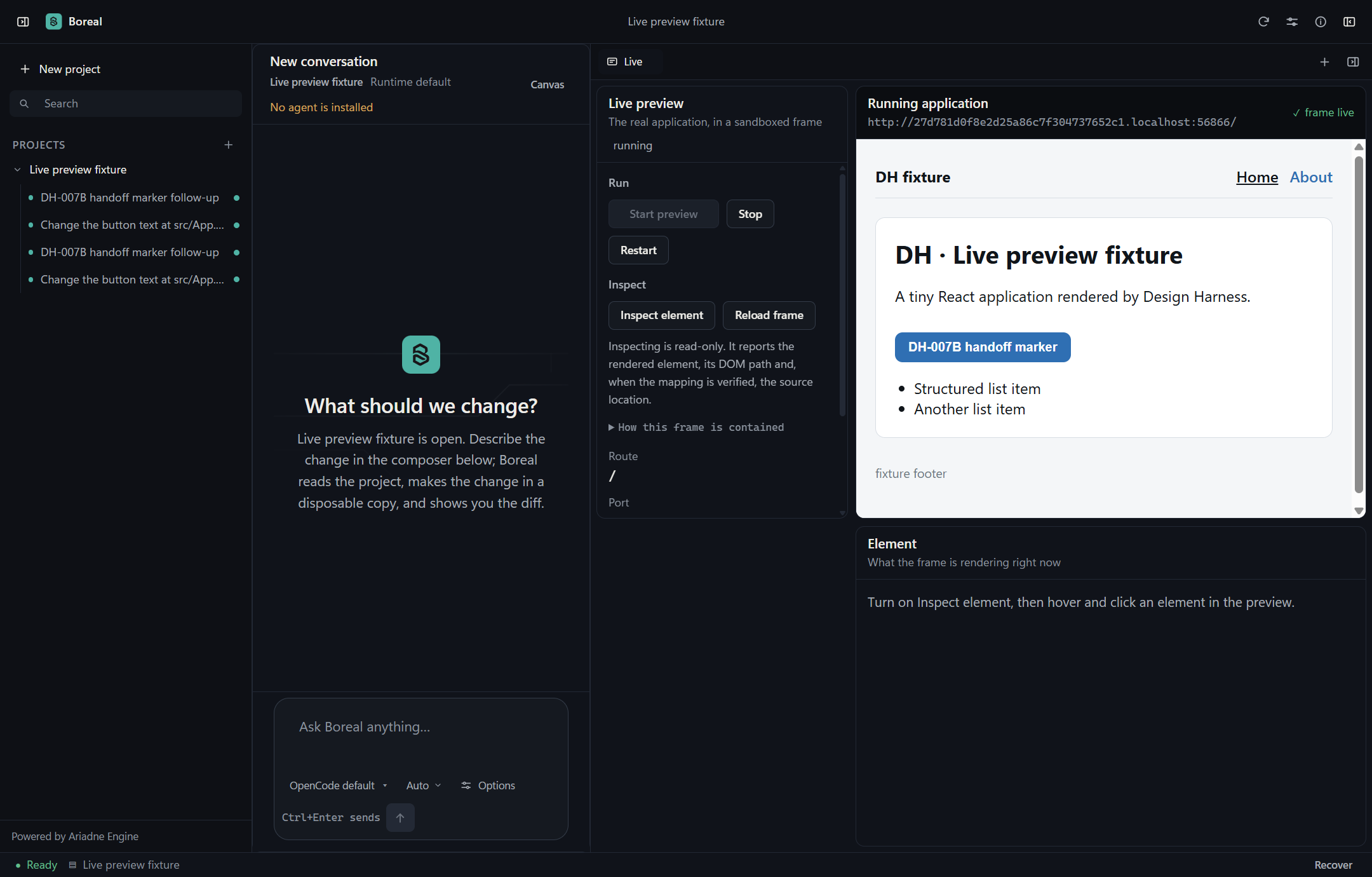Image resolution: width=1372 pixels, height=877 pixels.
Task: Click Structured list item in preview
Action: tap(977, 389)
